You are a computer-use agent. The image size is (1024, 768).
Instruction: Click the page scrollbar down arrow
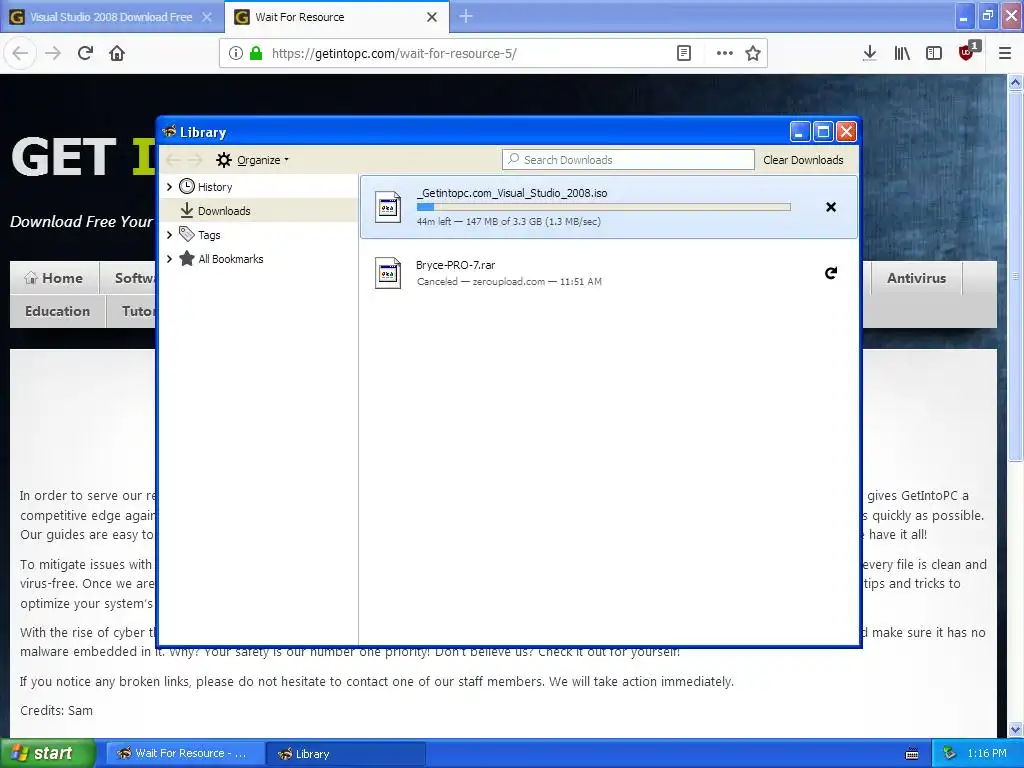[1015, 729]
